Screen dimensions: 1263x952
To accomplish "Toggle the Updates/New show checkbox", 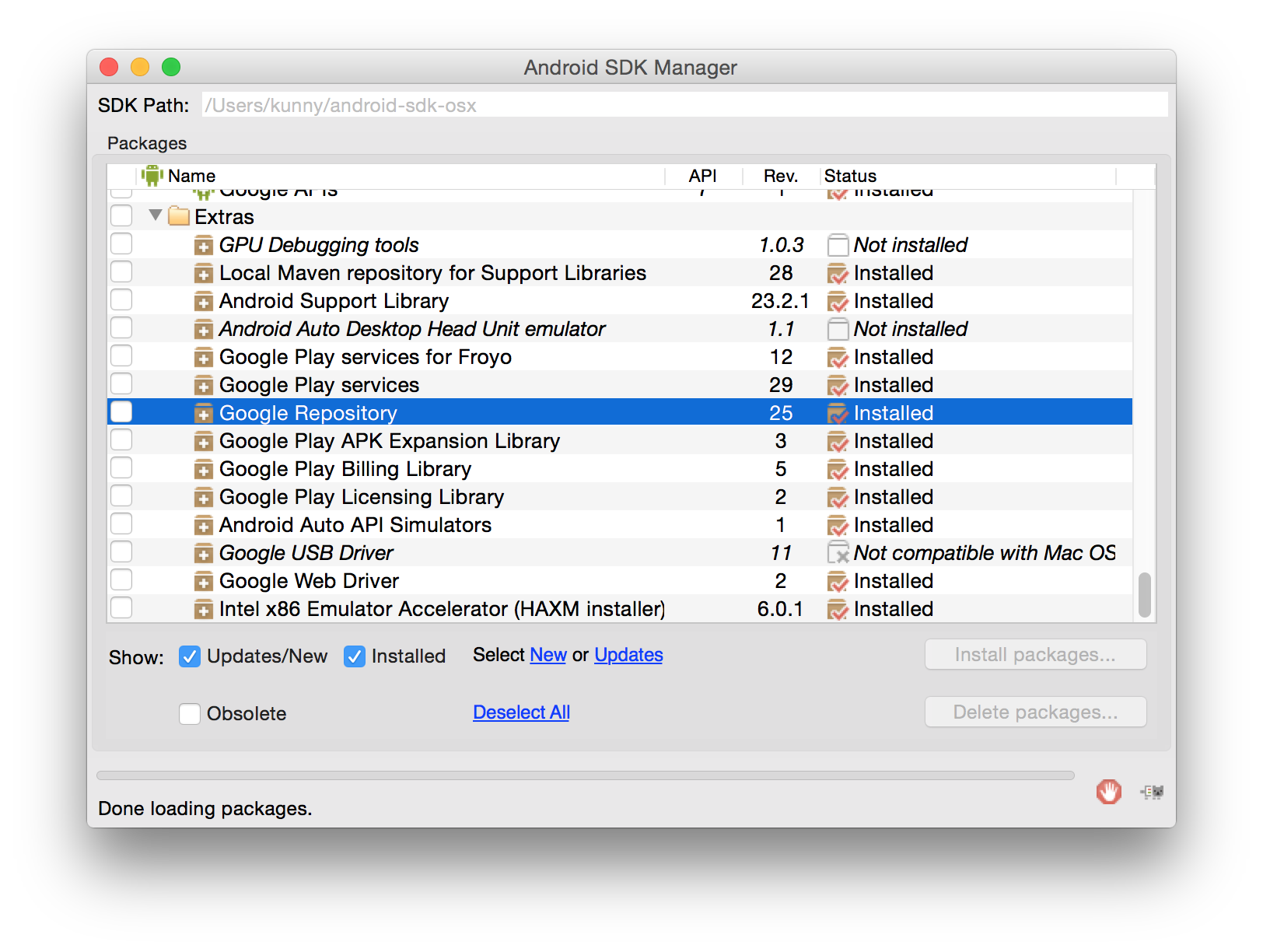I will coord(190,656).
